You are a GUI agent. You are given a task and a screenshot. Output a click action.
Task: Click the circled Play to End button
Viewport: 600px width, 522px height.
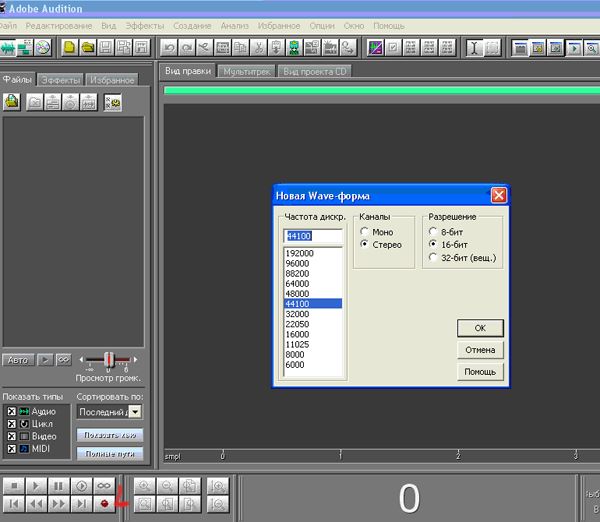click(81, 486)
